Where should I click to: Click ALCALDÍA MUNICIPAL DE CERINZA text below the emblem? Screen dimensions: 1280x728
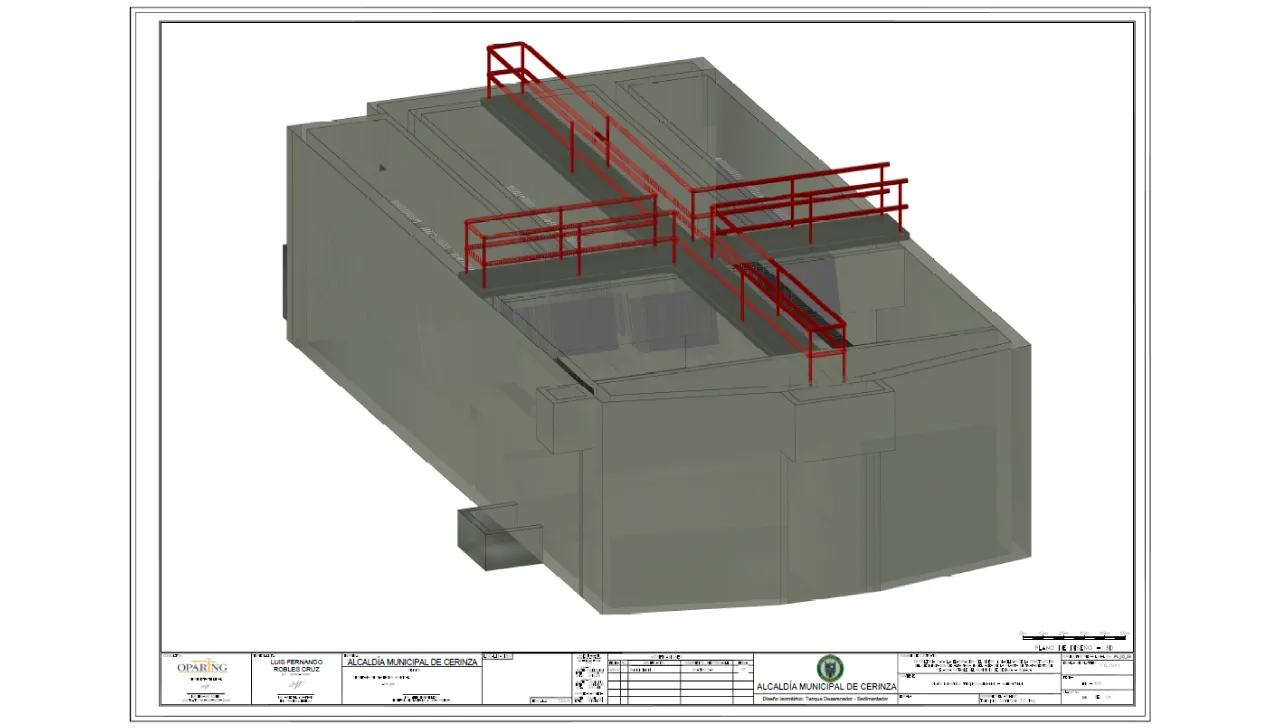826,687
